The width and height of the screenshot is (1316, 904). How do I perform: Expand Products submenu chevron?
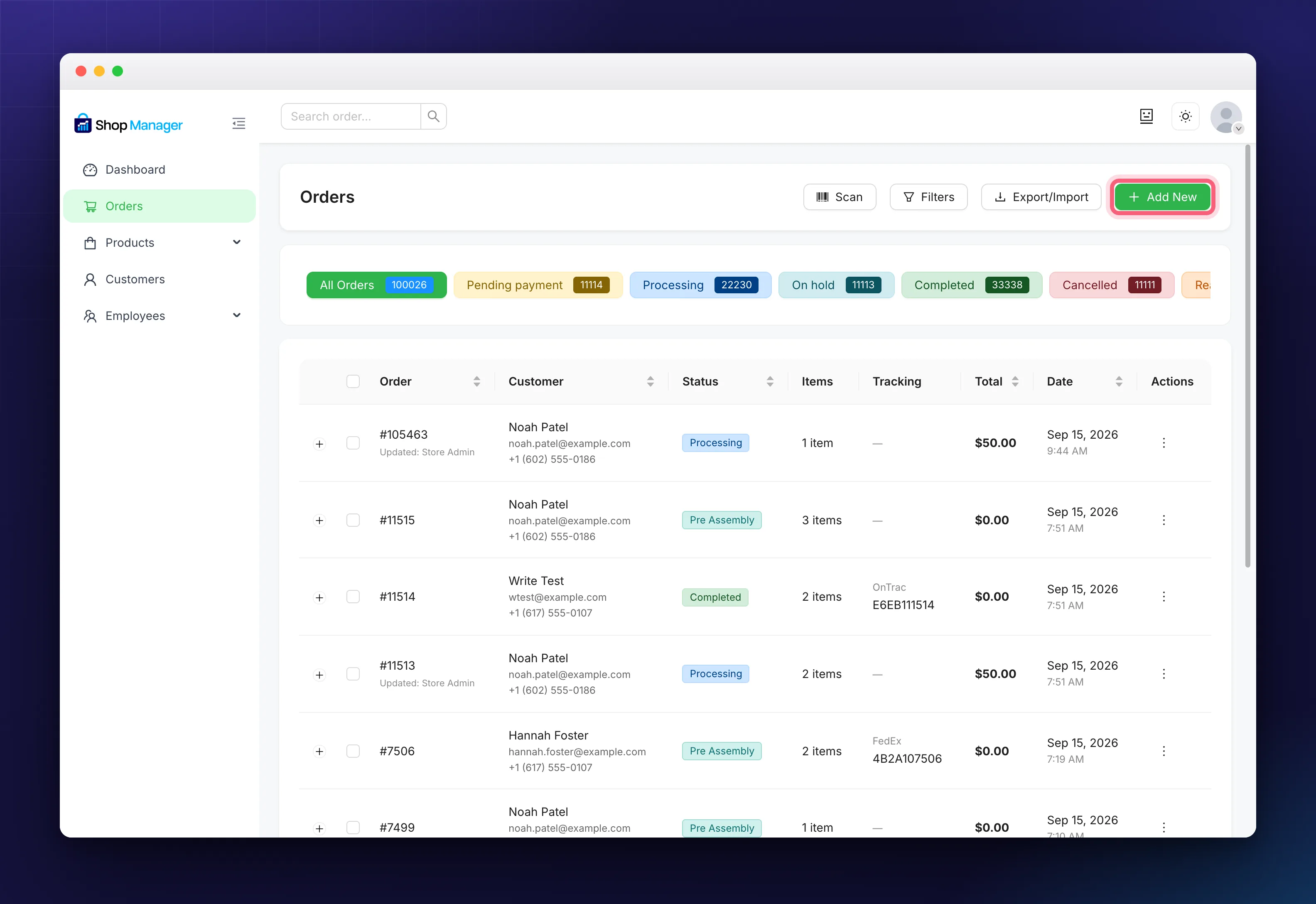(237, 243)
